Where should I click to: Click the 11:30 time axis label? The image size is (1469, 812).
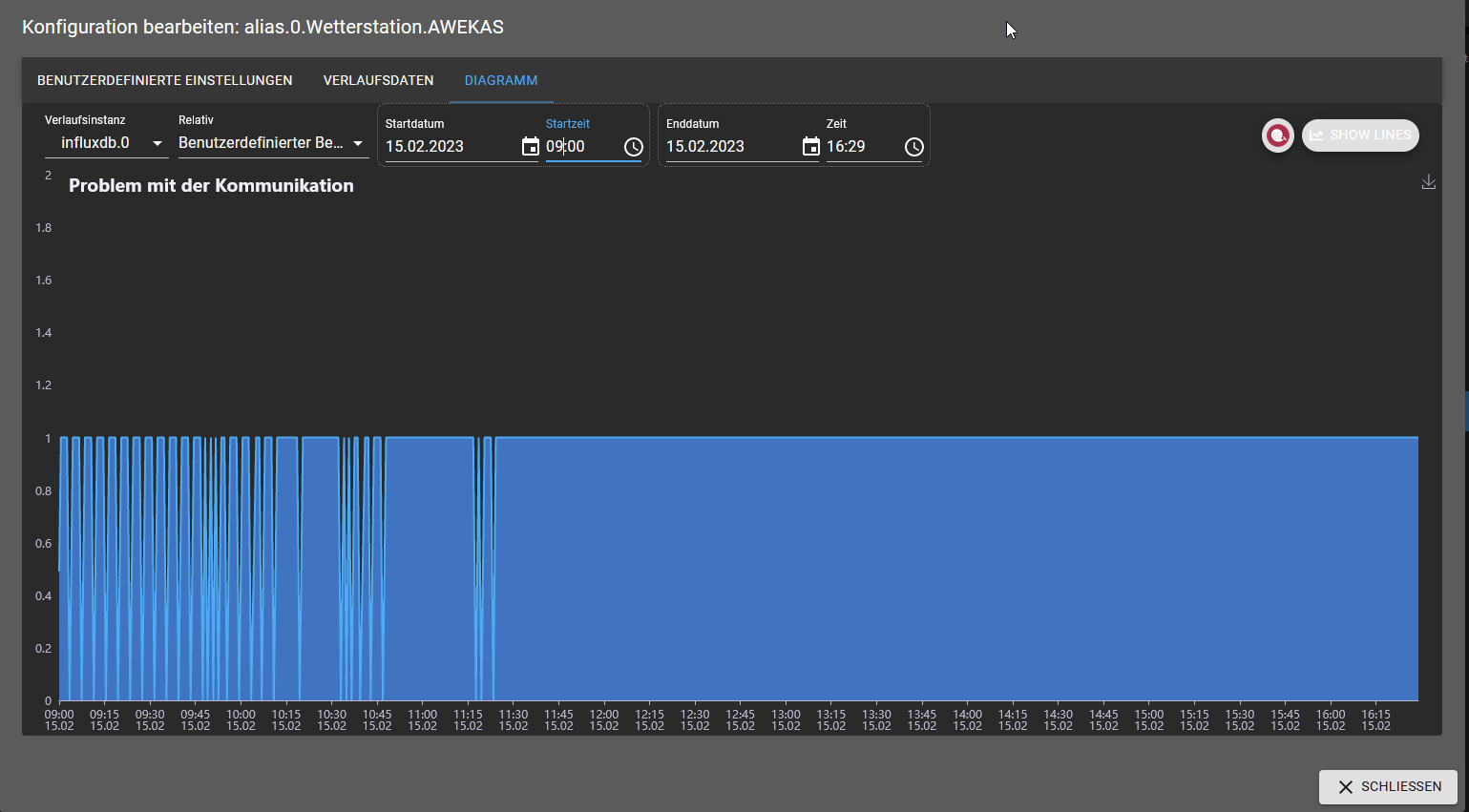point(514,720)
